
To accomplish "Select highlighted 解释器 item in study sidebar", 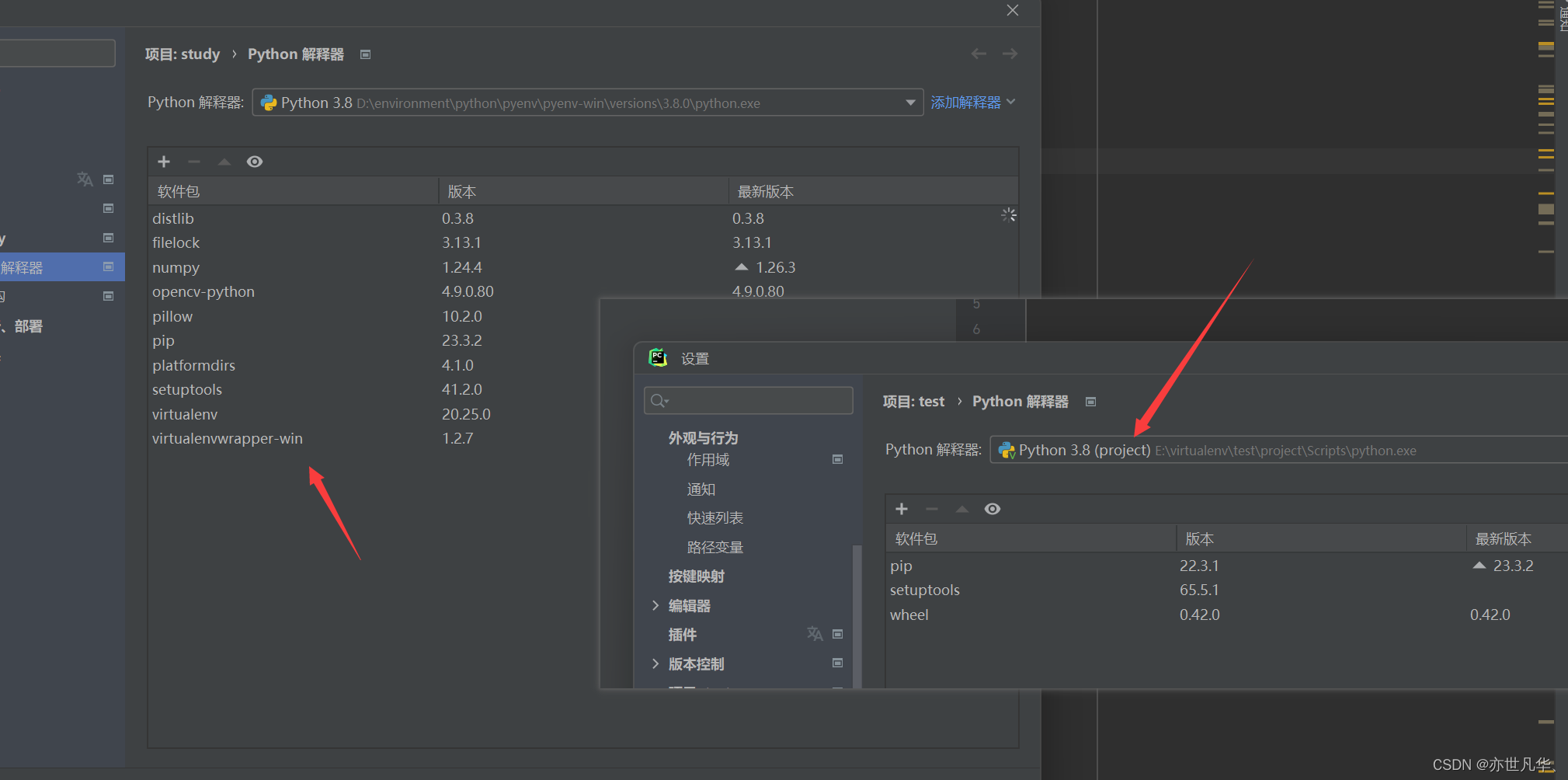I will click(x=62, y=267).
